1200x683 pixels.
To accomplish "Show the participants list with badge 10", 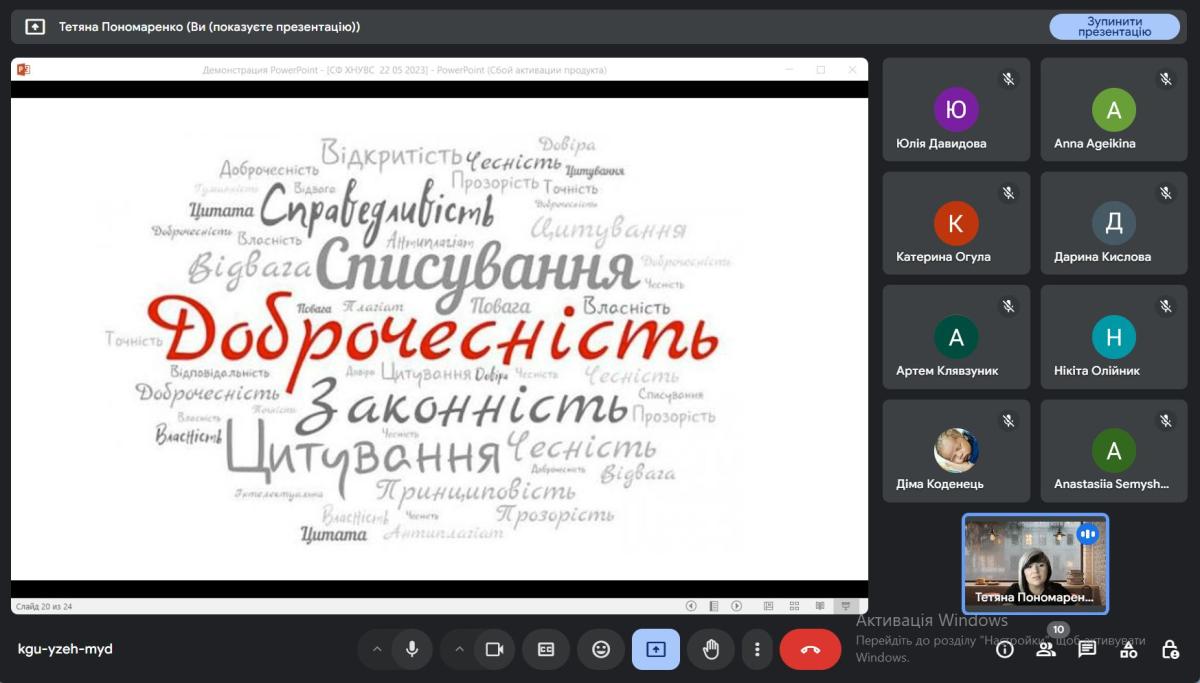I will pyautogui.click(x=1046, y=649).
